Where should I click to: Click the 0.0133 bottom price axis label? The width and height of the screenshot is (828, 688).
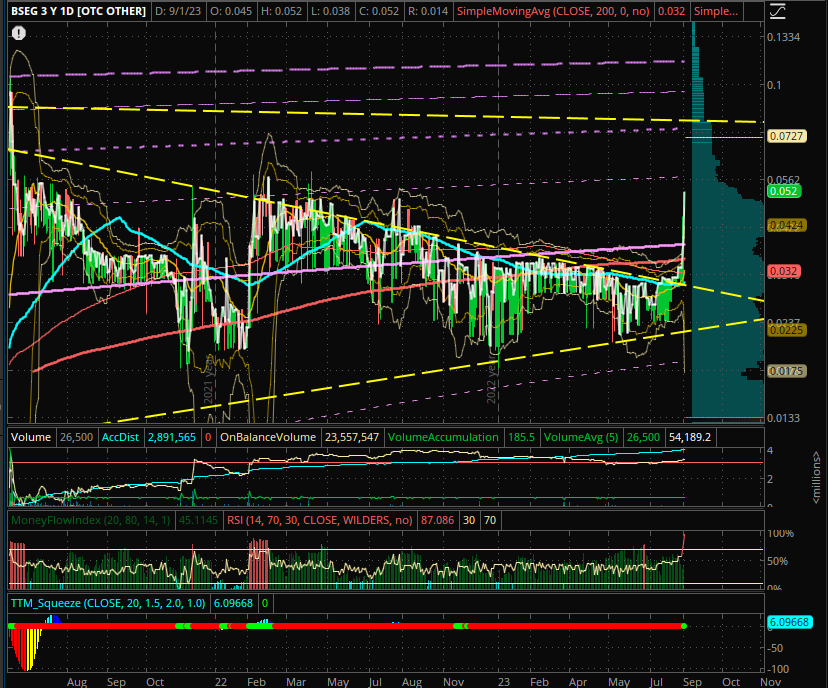click(784, 418)
